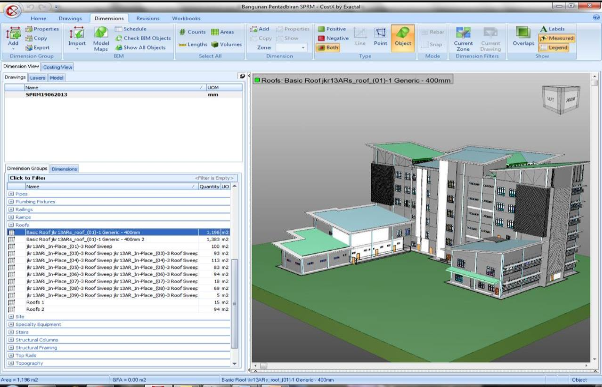Click the green roof legend swatch
The height and width of the screenshot is (387, 602).
coord(257,80)
